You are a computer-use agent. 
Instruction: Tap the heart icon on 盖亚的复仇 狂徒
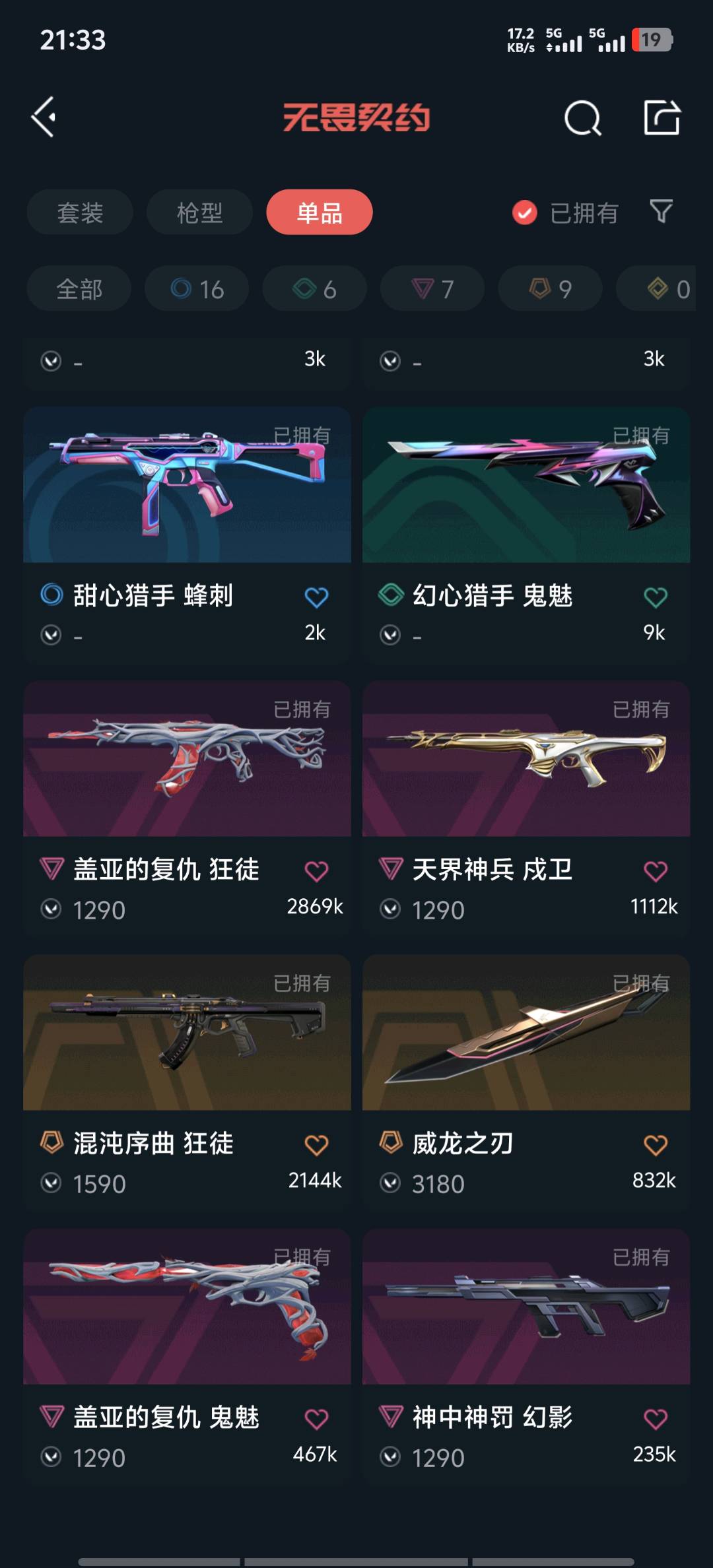coord(316,871)
